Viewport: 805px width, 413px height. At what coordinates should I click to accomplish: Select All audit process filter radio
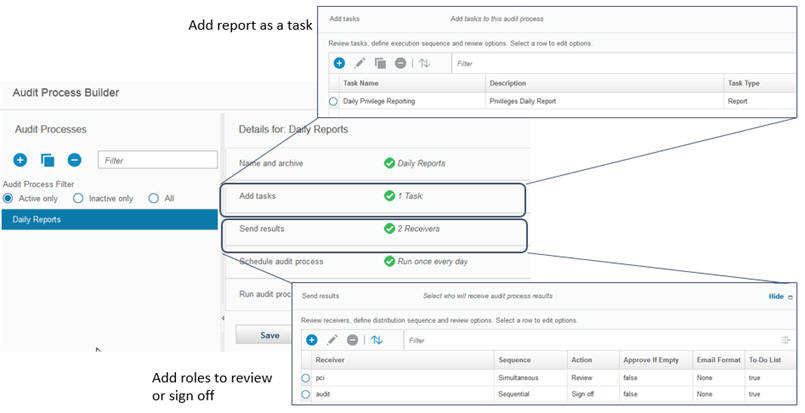pos(153,198)
